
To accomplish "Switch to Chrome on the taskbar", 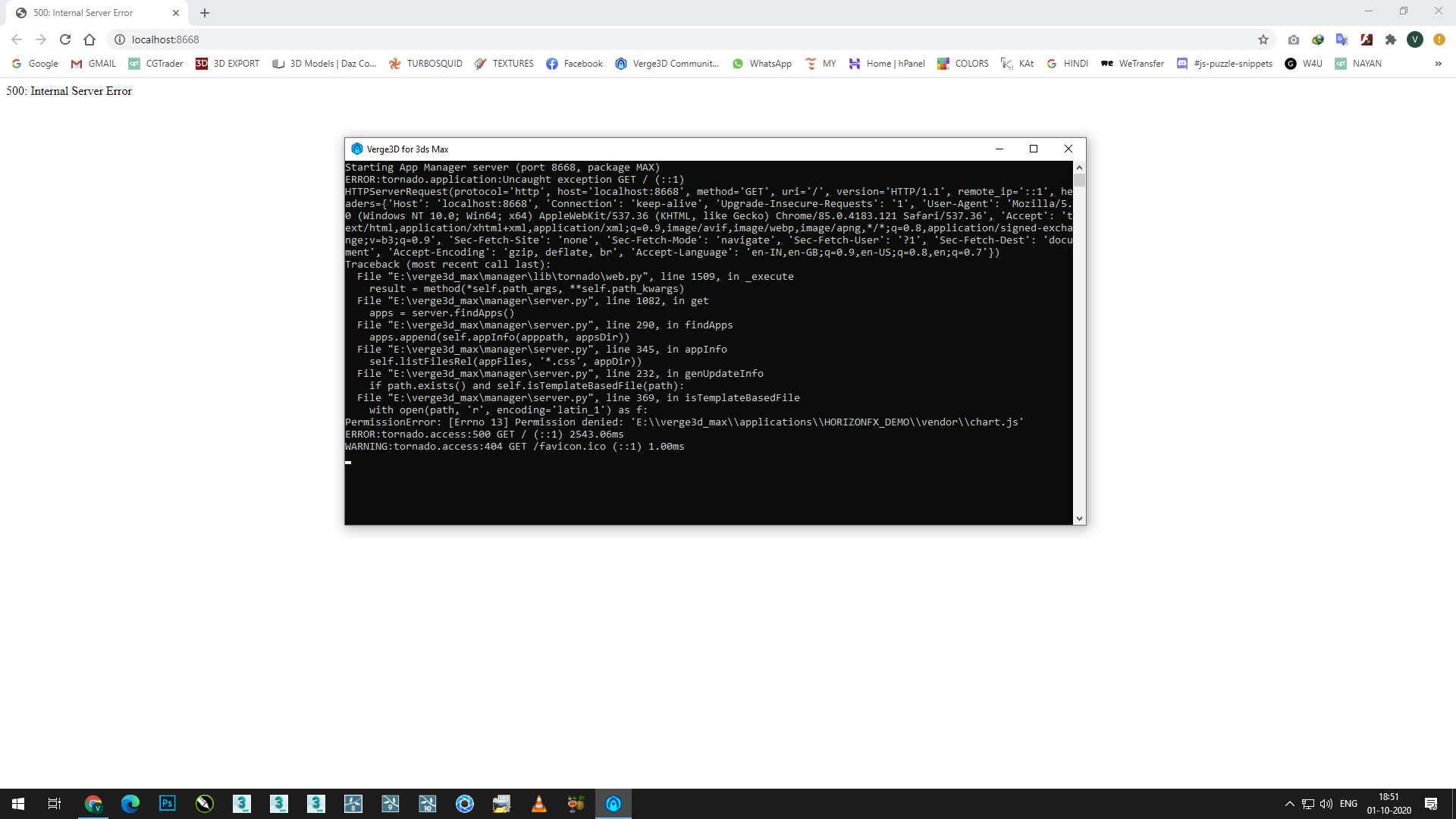I will pyautogui.click(x=93, y=804).
